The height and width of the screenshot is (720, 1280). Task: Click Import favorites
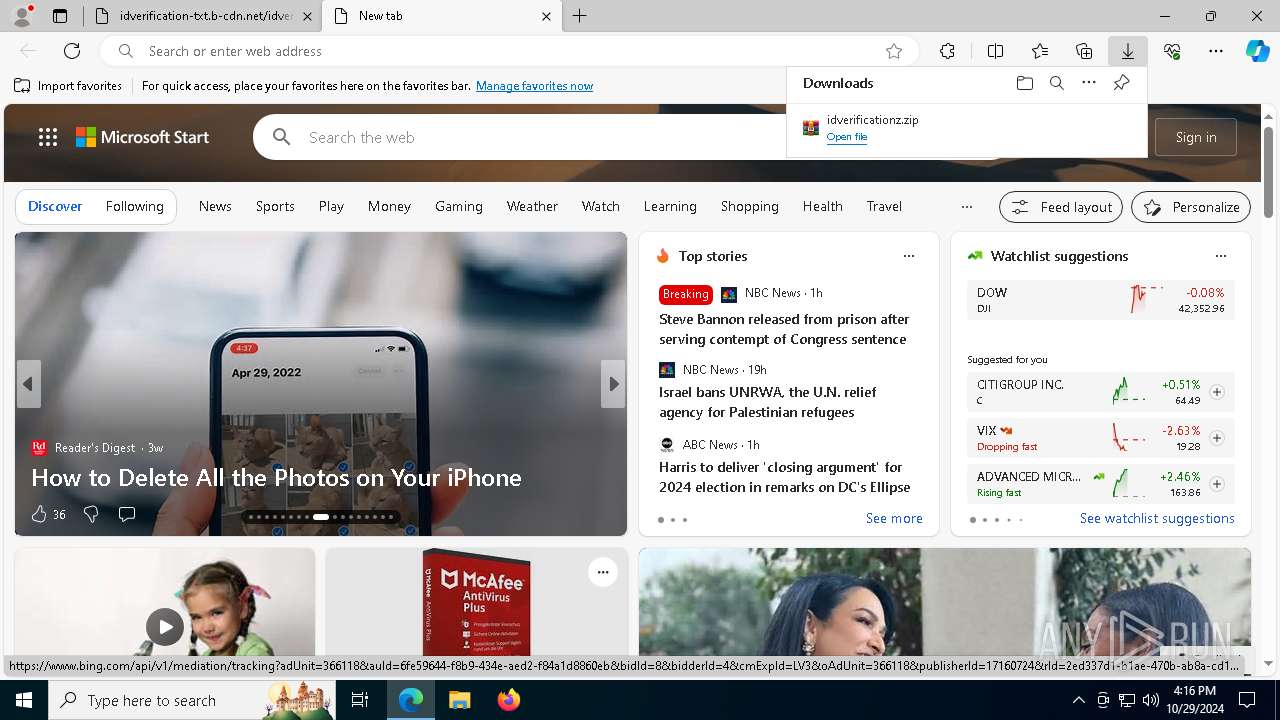68,86
